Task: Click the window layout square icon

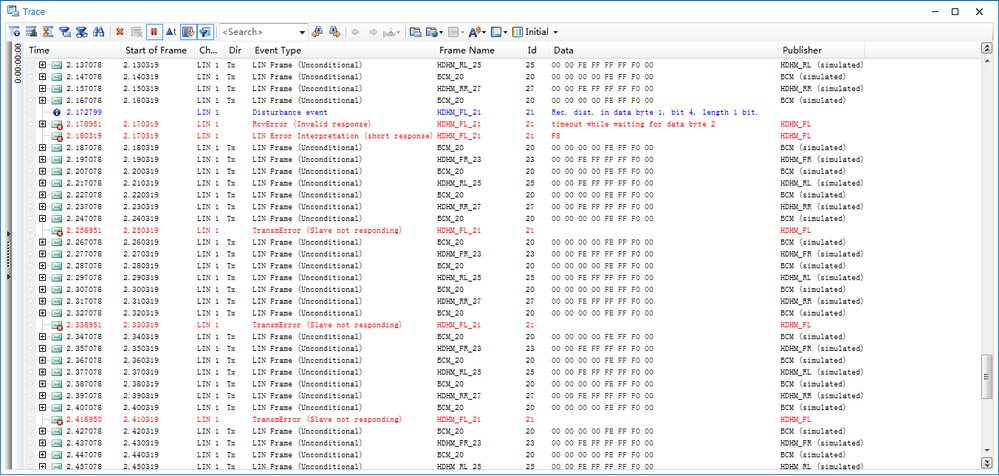Action: tap(496, 31)
